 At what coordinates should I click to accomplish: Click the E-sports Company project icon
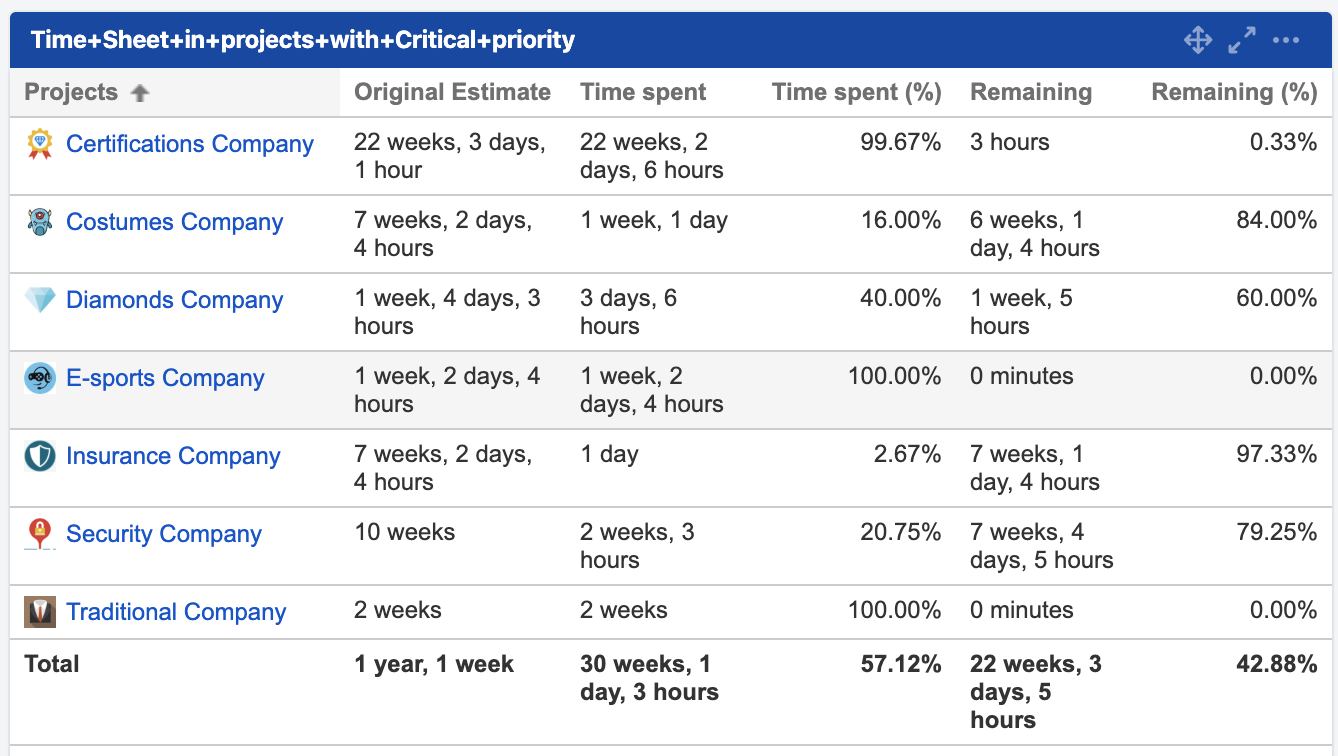coord(39,378)
